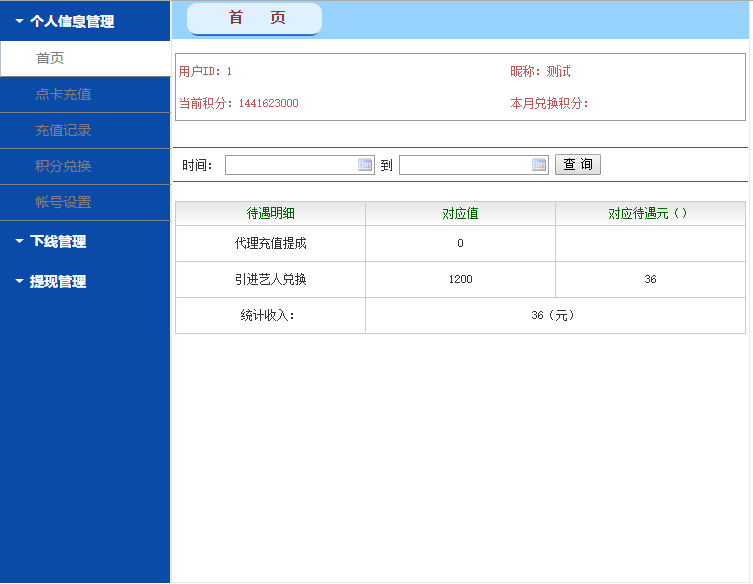Viewport: 753px width, 584px height.
Task: Click the 36（元） total value
Action: coord(553,316)
